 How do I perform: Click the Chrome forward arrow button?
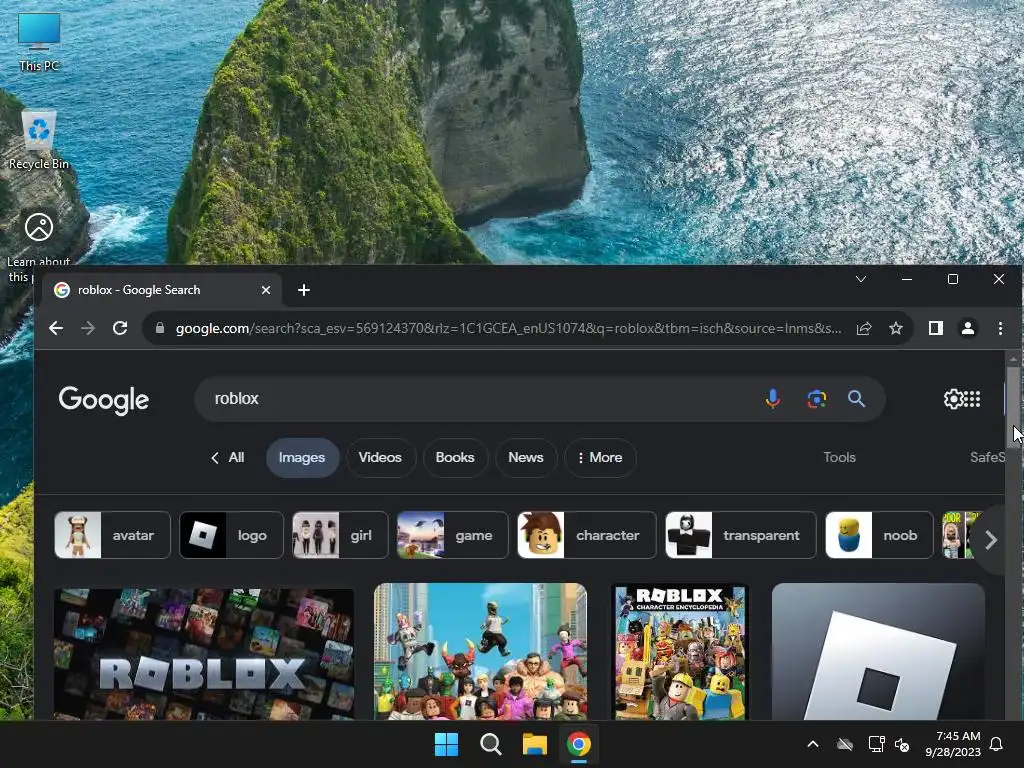pyautogui.click(x=88, y=328)
